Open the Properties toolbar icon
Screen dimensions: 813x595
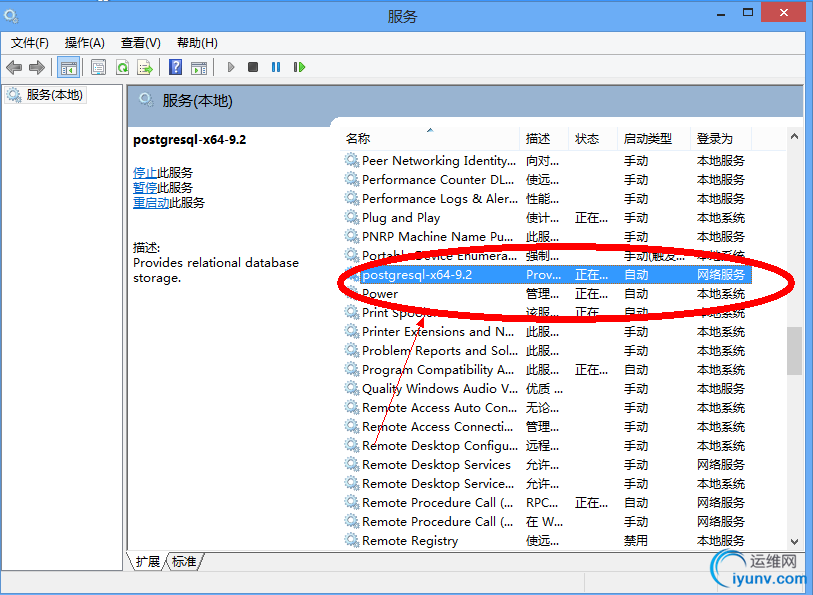(x=98, y=67)
